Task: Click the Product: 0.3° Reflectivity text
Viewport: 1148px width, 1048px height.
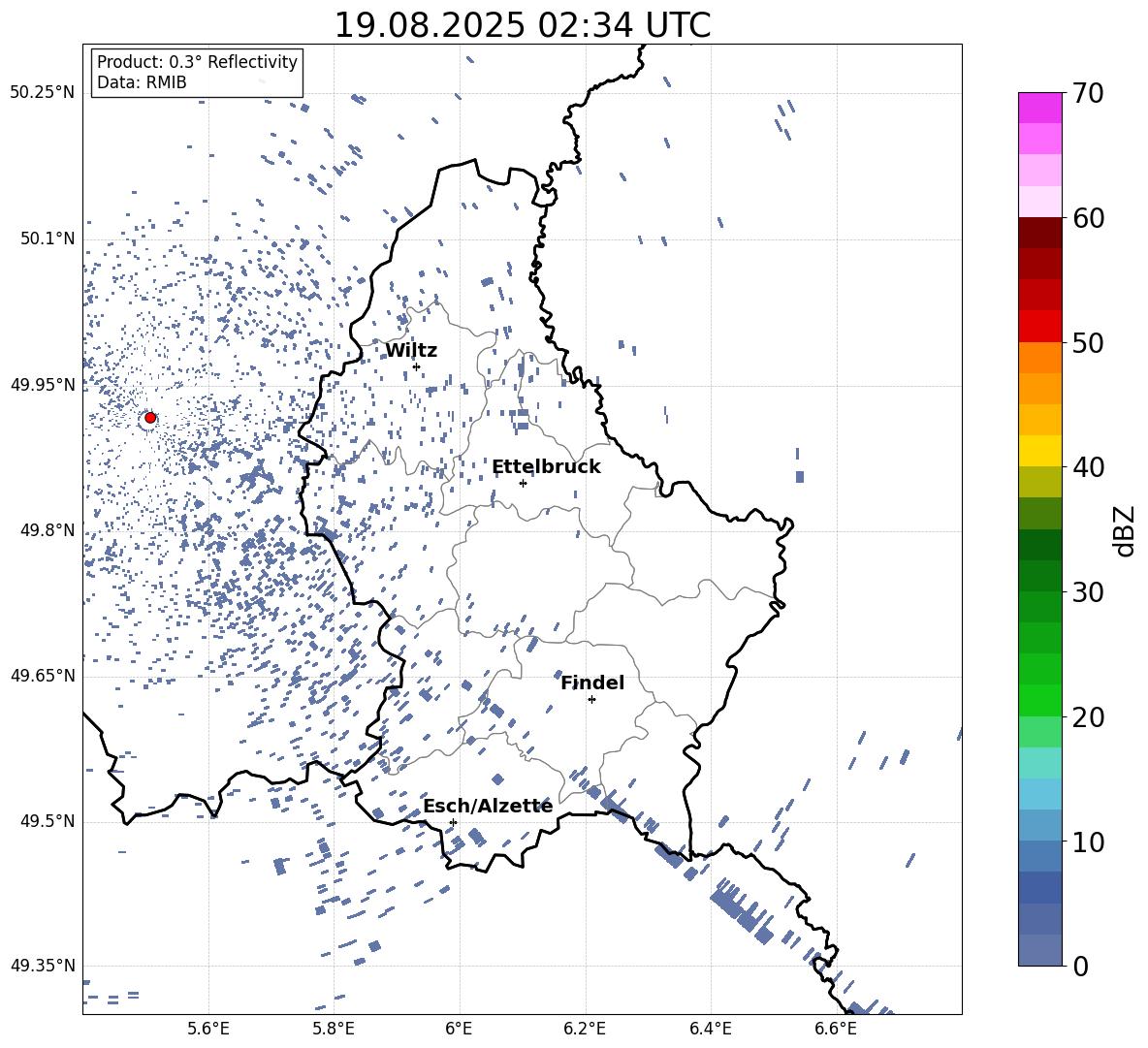Action: click(197, 62)
